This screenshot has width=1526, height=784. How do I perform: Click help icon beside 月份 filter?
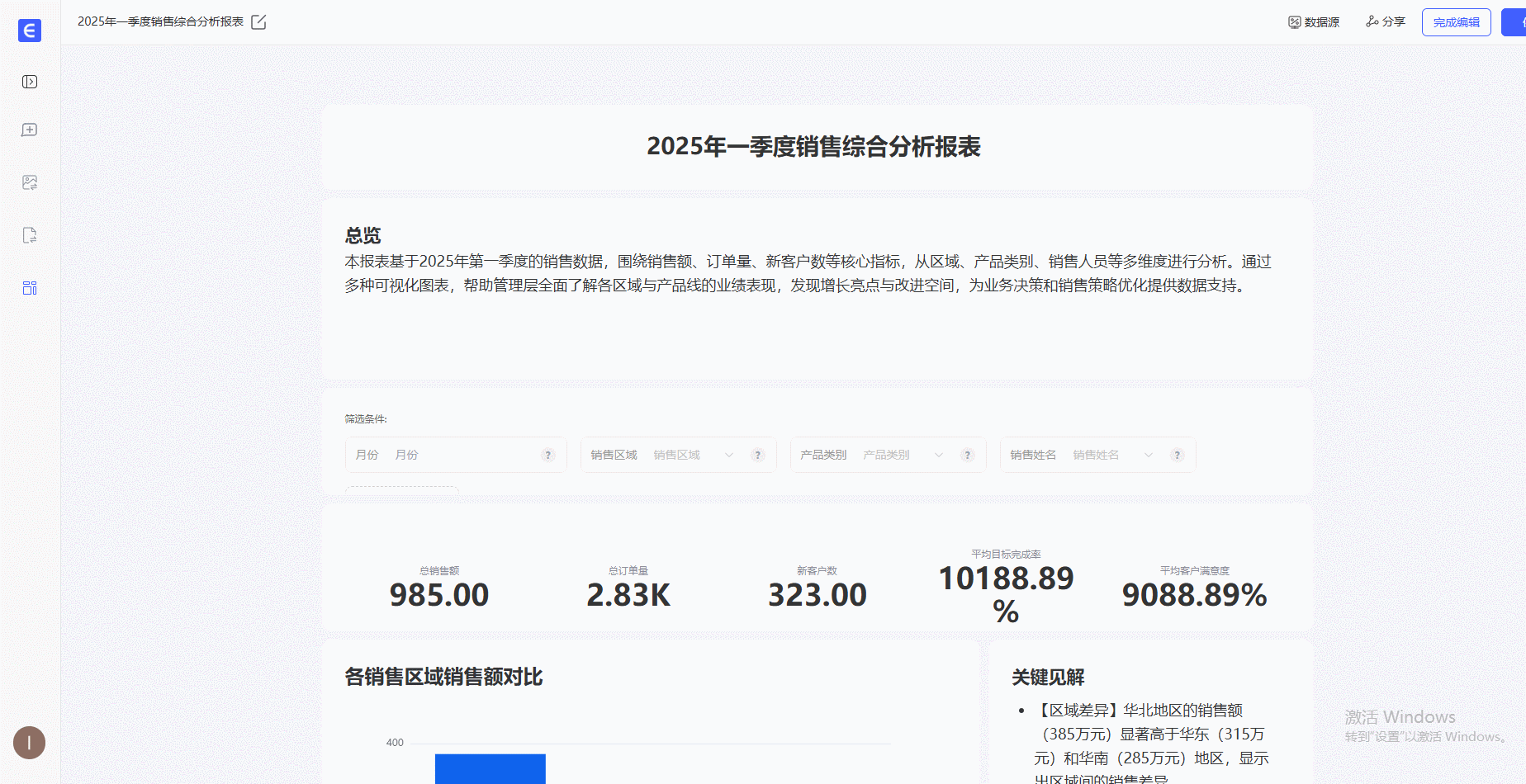tap(547, 456)
